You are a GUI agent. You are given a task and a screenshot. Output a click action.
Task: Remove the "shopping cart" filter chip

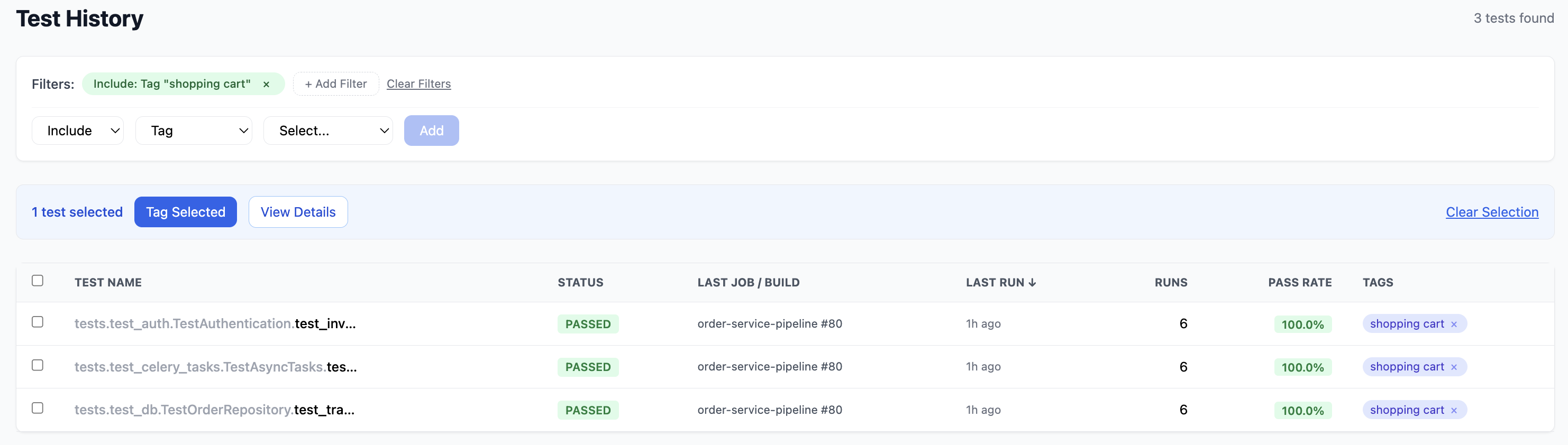(266, 85)
